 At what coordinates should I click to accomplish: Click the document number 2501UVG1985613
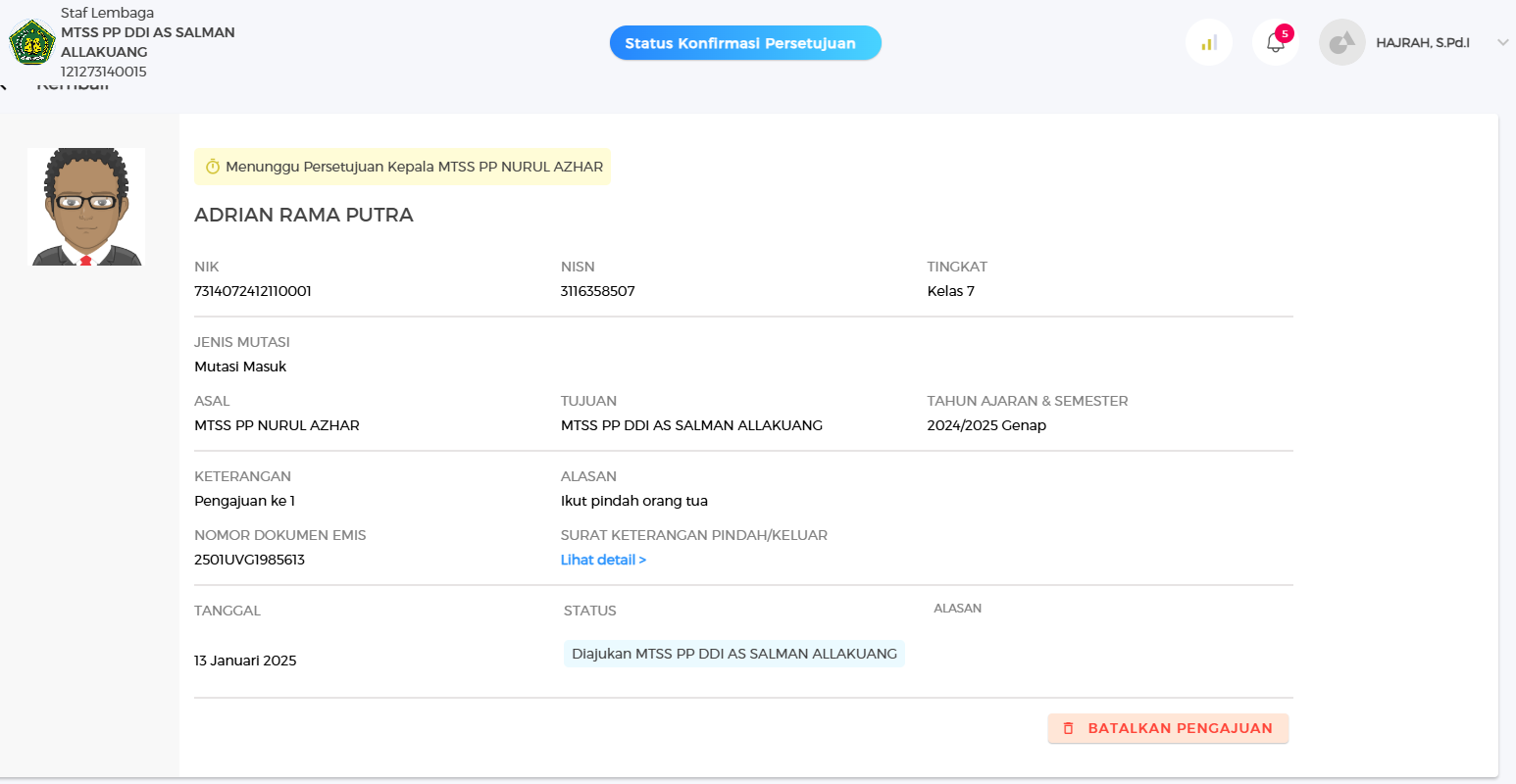pos(249,560)
